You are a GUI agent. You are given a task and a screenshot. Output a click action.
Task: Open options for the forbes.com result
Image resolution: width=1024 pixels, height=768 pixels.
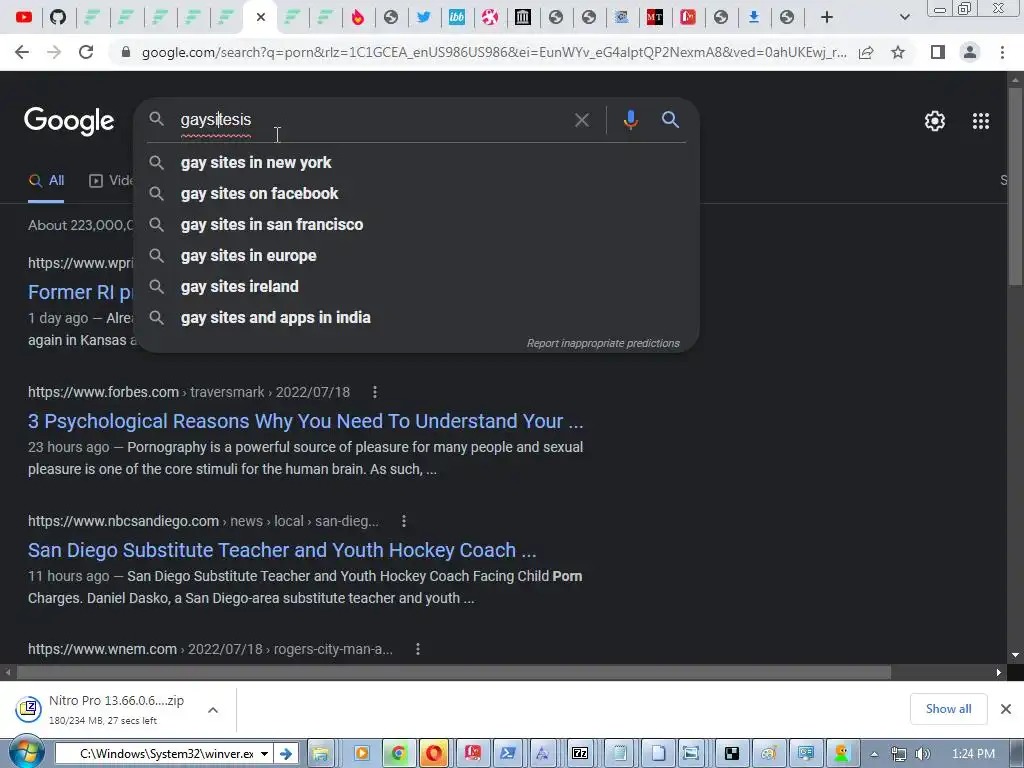pos(374,392)
